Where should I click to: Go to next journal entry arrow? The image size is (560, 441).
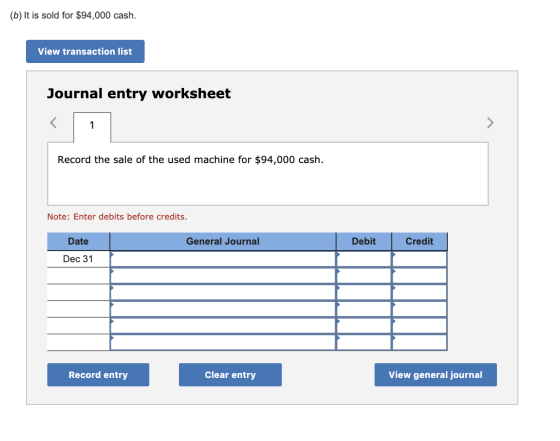(490, 123)
